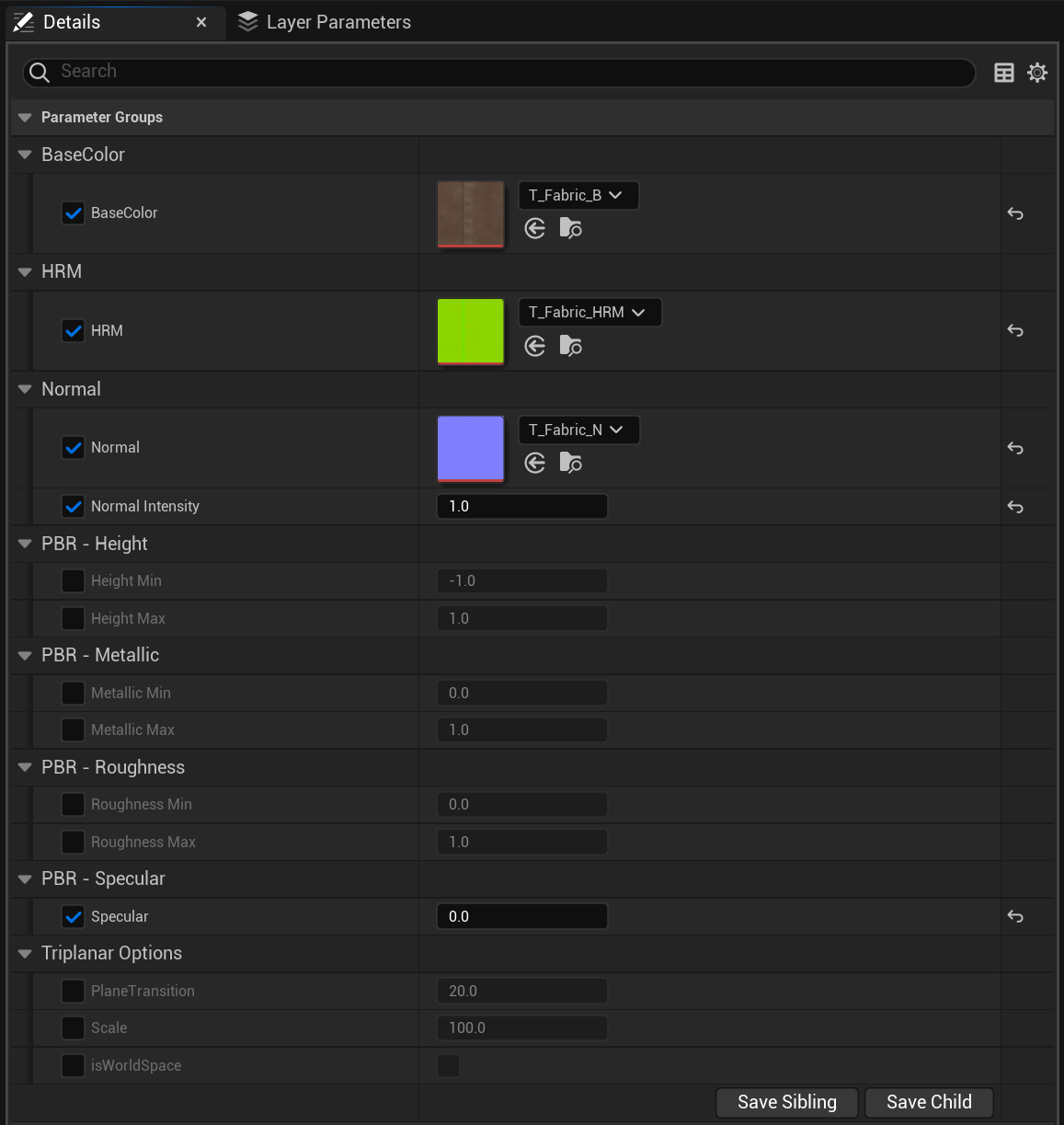Select the use-selected-asset arrow under T_Fabric_B
Screen dimensions: 1064x1125
pyautogui.click(x=535, y=229)
